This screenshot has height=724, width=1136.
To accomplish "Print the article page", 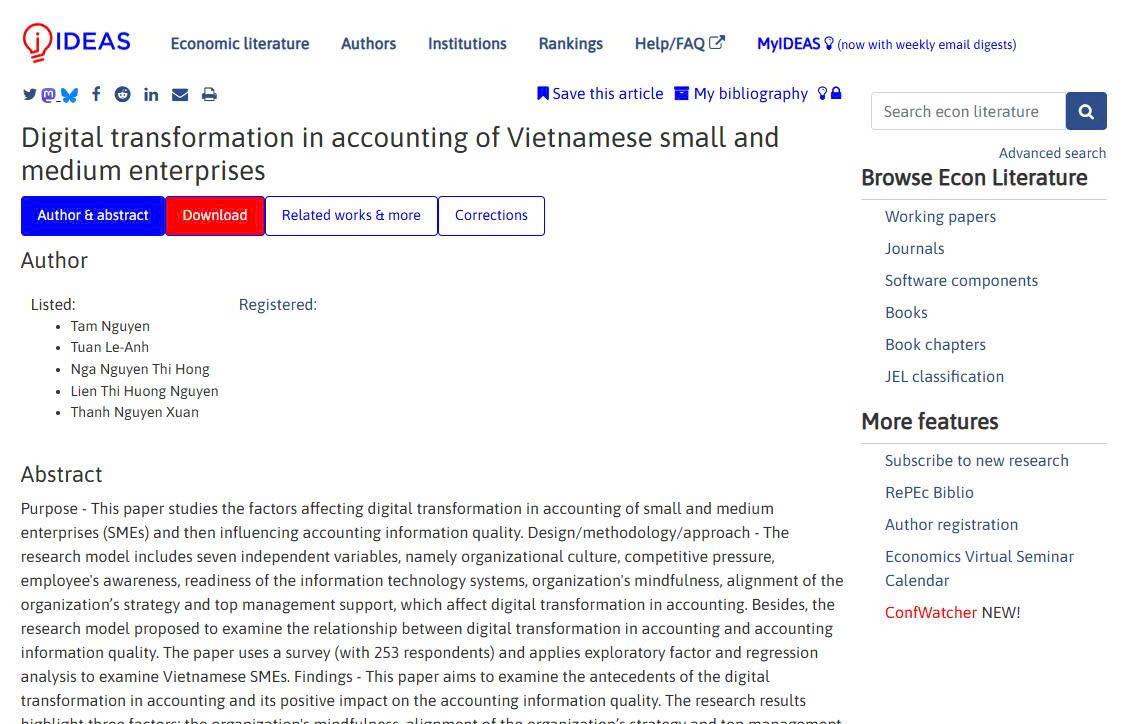I will point(209,93).
